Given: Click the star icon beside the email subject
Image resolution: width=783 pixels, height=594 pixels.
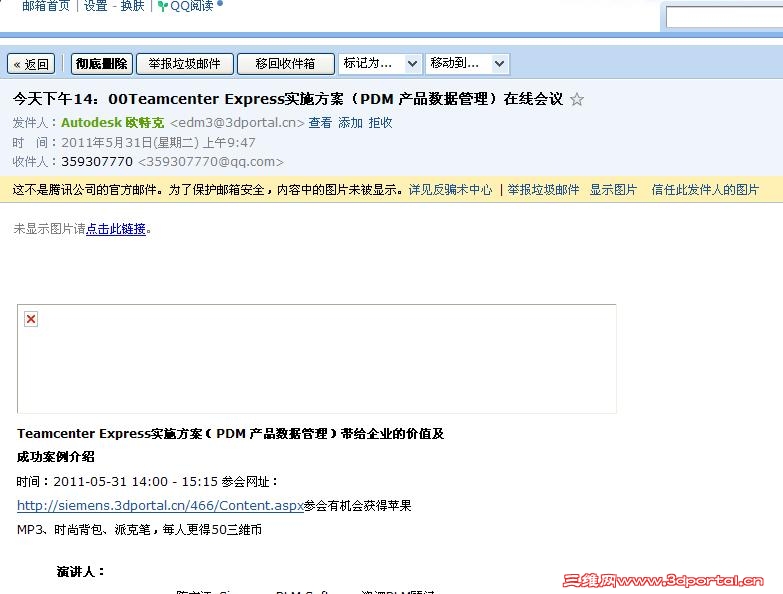Looking at the screenshot, I should tap(577, 99).
